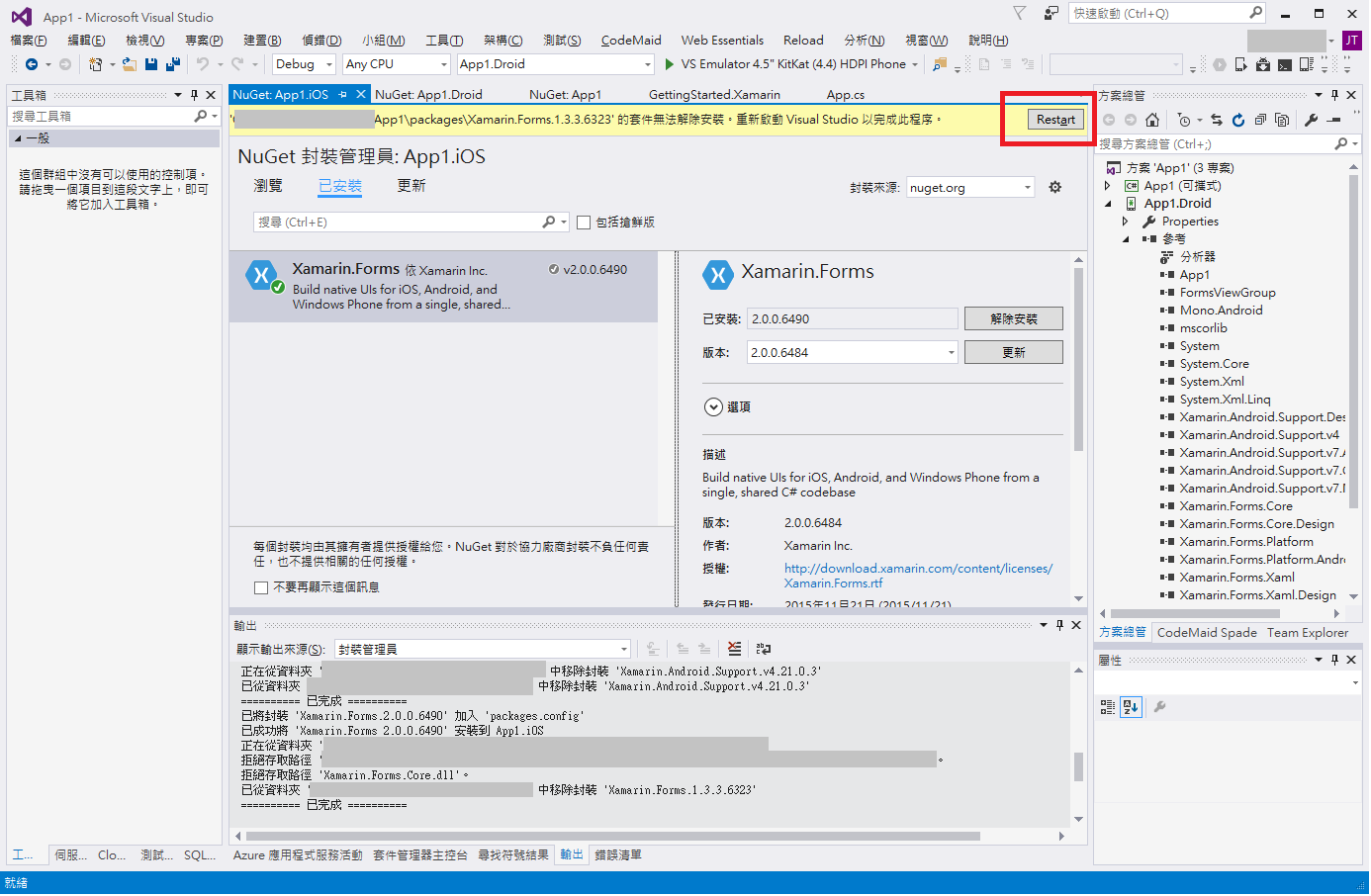Select the browse tab in NuGet manager
The width and height of the screenshot is (1371, 896).
(x=268, y=185)
